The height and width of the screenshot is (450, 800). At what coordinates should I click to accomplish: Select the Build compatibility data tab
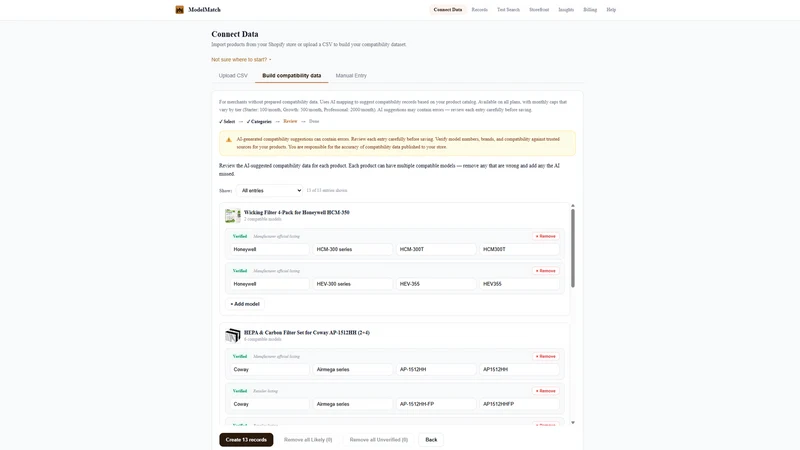coord(291,76)
